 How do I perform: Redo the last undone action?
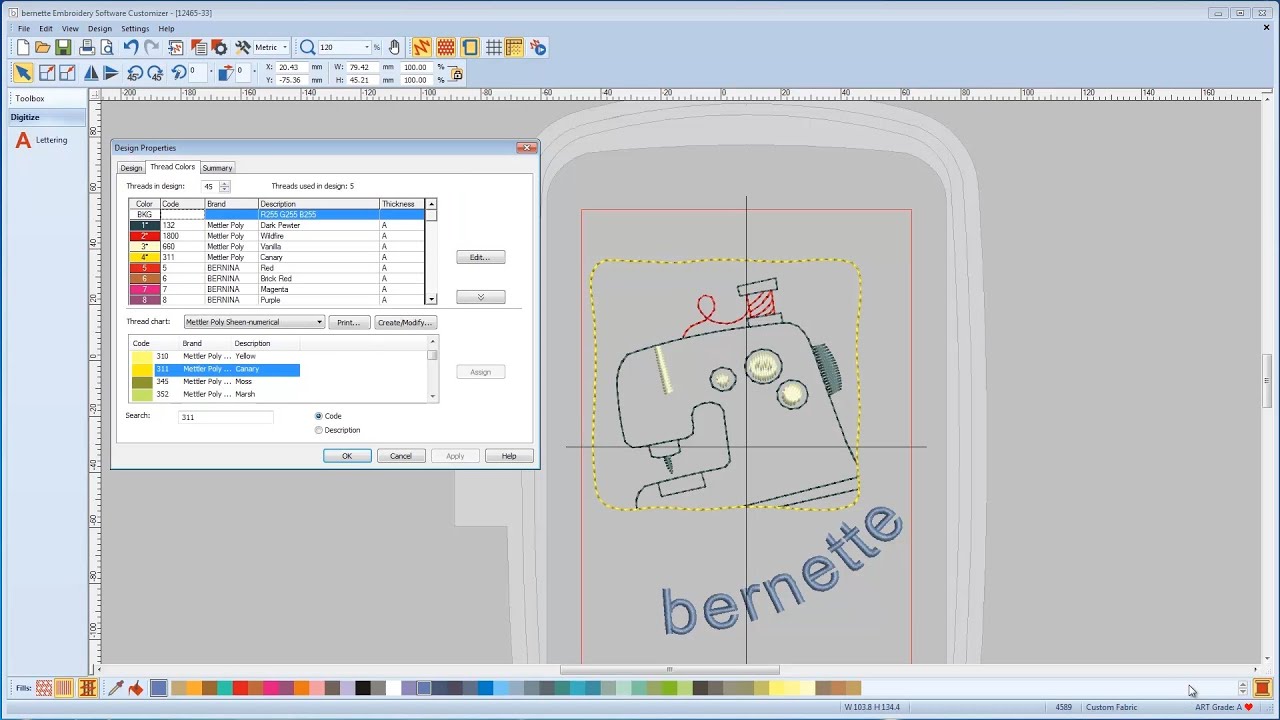pos(151,47)
